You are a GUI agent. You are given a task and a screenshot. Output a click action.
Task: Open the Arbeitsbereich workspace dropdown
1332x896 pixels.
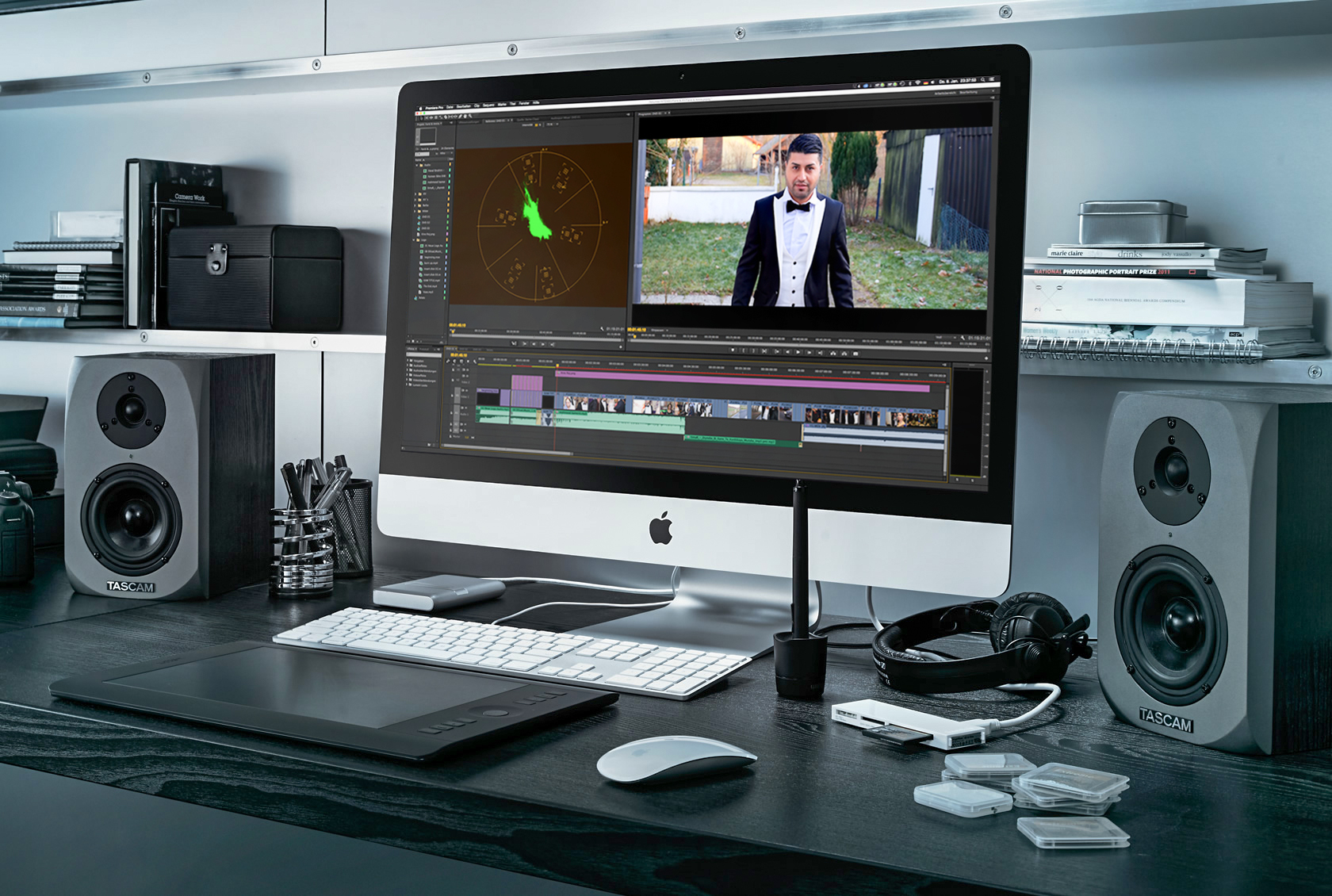coord(965,92)
